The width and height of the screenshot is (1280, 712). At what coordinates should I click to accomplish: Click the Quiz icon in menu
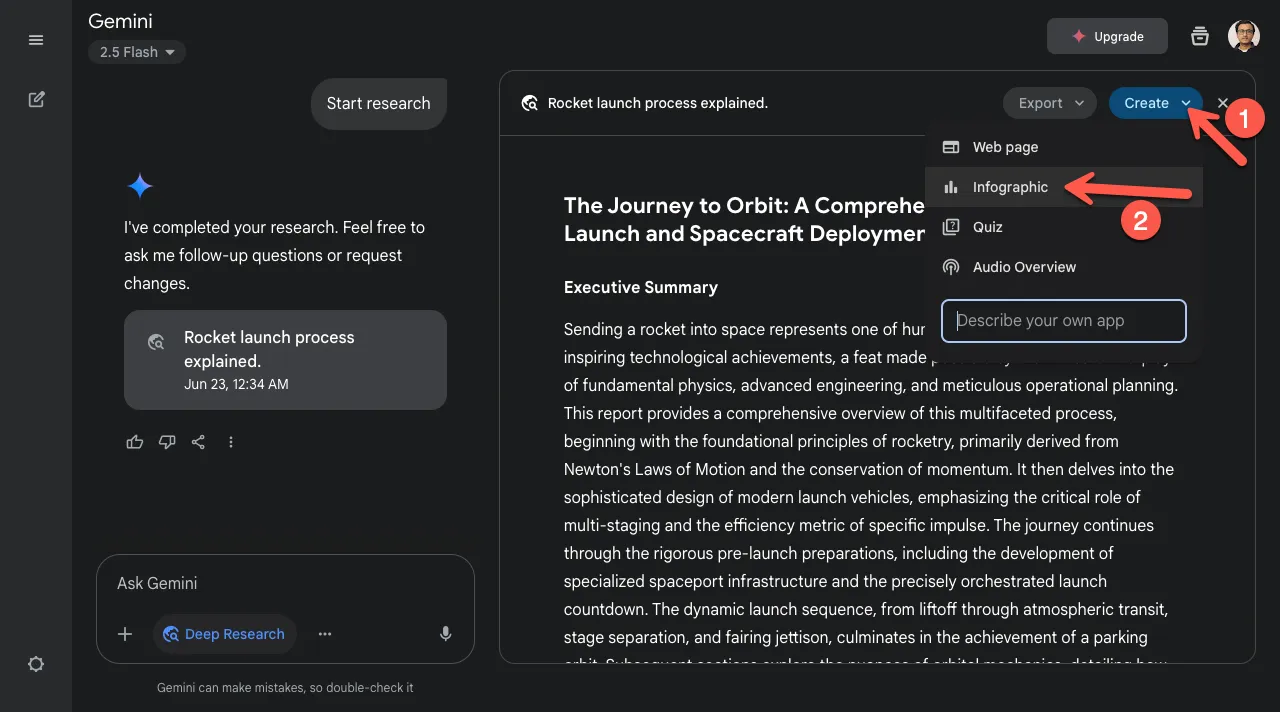[951, 227]
